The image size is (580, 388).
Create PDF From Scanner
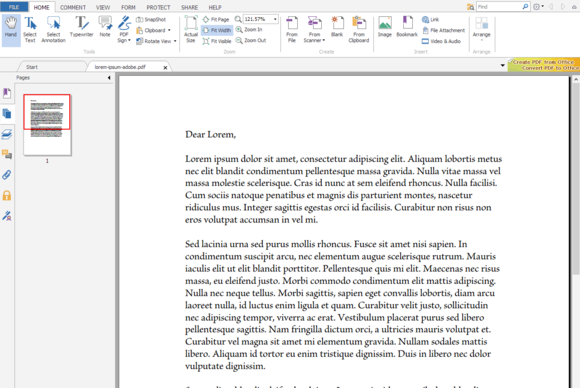click(314, 30)
